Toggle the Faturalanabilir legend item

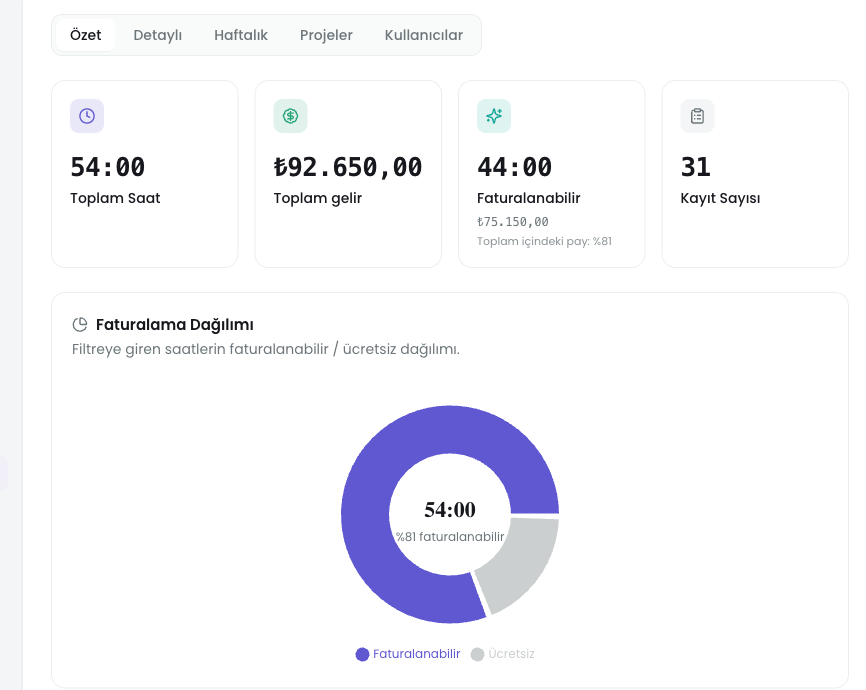tap(408, 654)
